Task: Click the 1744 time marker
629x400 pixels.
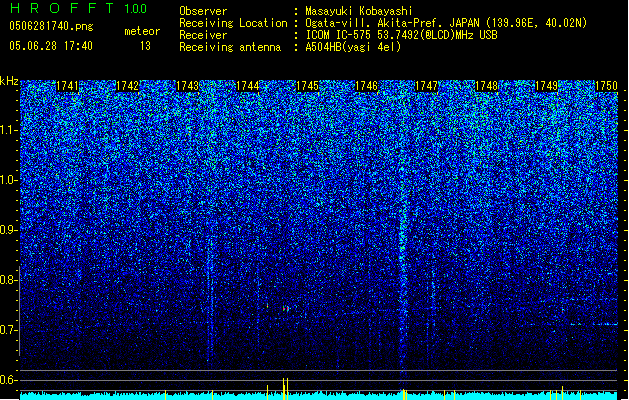Action: pos(248,86)
